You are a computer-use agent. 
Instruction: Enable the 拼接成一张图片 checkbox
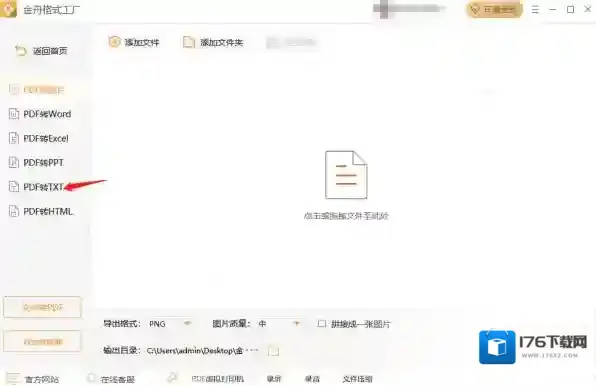(x=322, y=324)
